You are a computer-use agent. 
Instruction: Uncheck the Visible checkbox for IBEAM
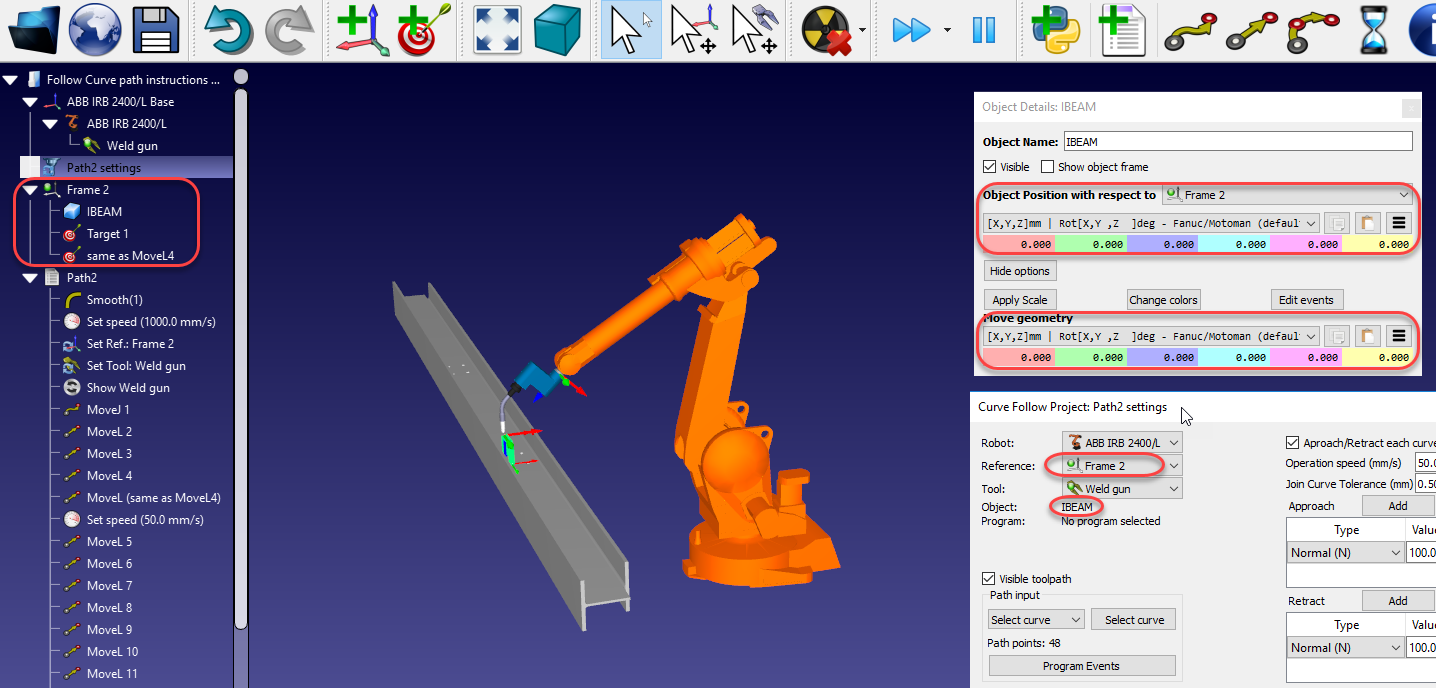[x=990, y=167]
